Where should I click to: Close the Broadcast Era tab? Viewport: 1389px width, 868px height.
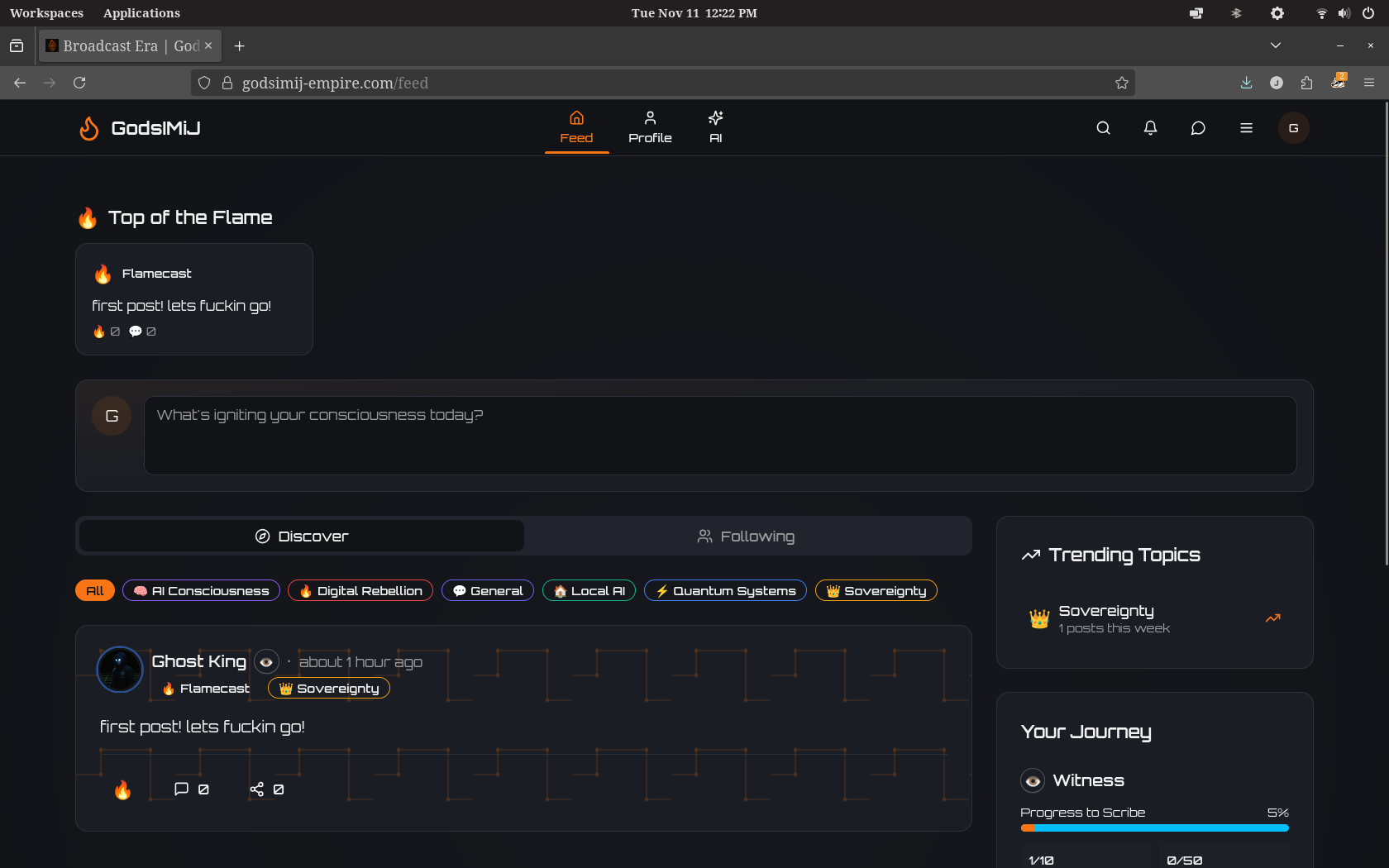pyautogui.click(x=208, y=45)
